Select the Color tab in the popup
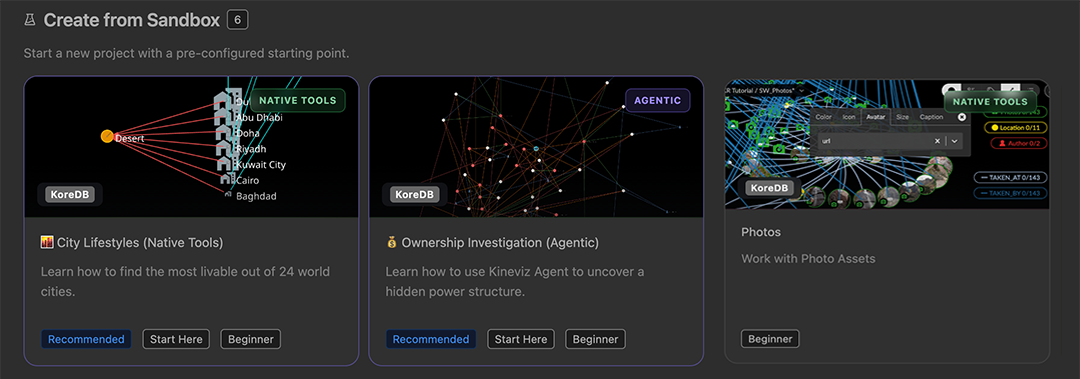The height and width of the screenshot is (379, 1080). (823, 117)
